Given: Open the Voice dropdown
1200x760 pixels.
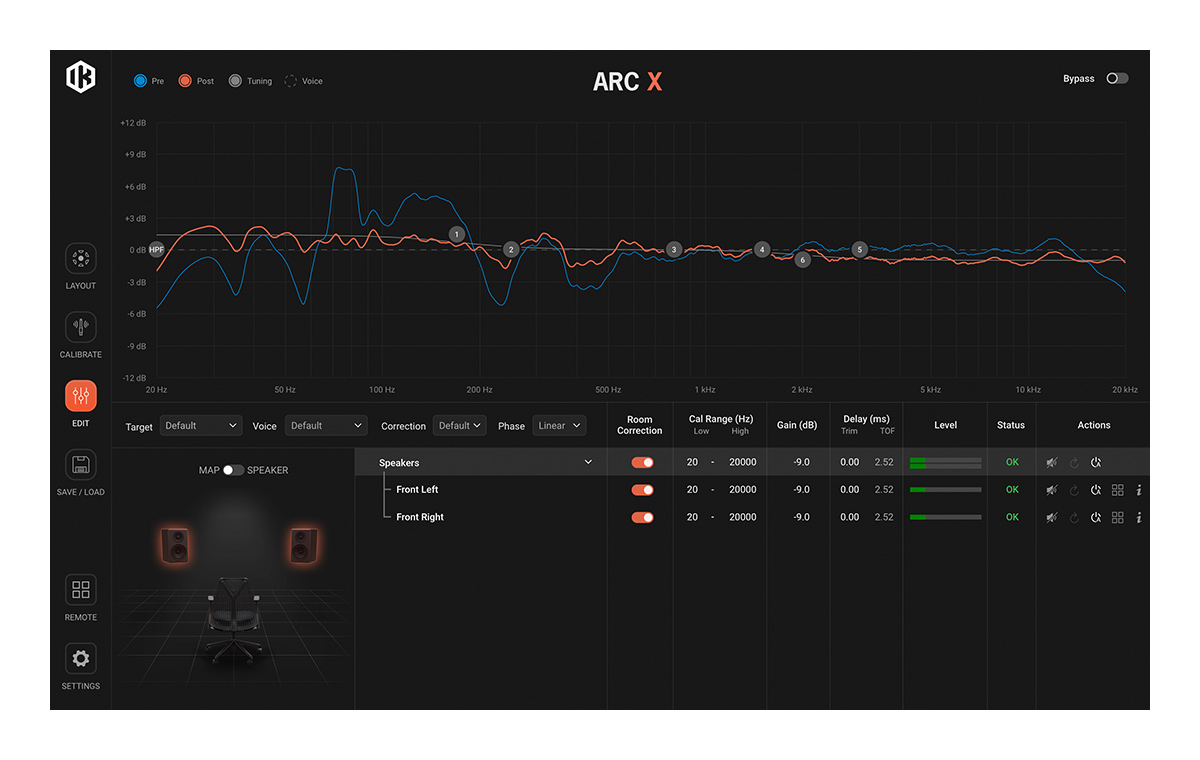Looking at the screenshot, I should [326, 426].
